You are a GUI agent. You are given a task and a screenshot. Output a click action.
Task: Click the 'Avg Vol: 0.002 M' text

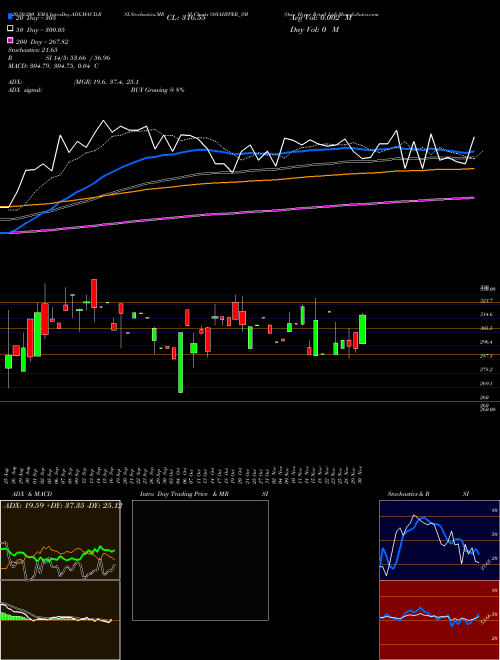(x=321, y=18)
